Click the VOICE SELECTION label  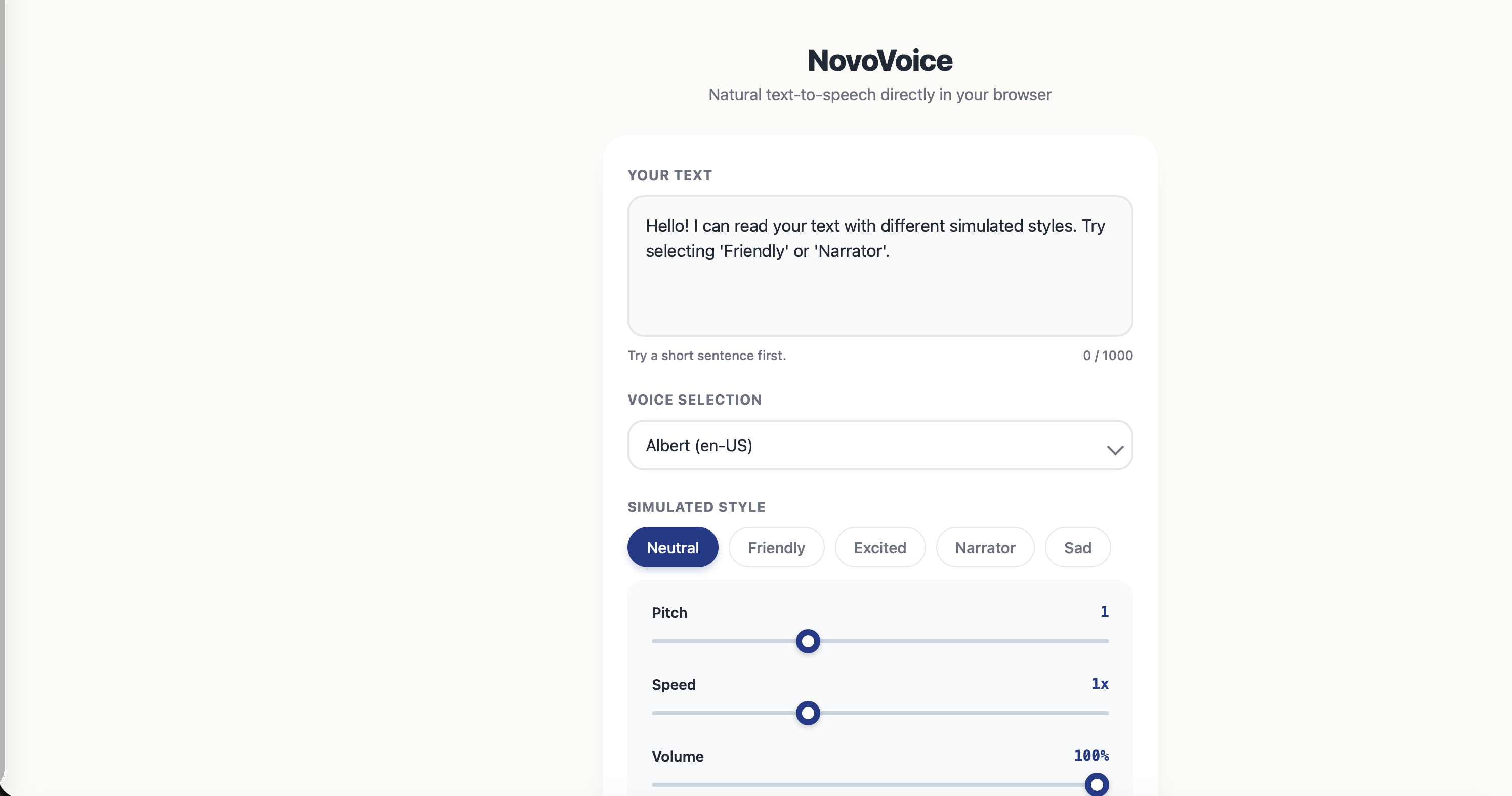pyautogui.click(x=694, y=400)
